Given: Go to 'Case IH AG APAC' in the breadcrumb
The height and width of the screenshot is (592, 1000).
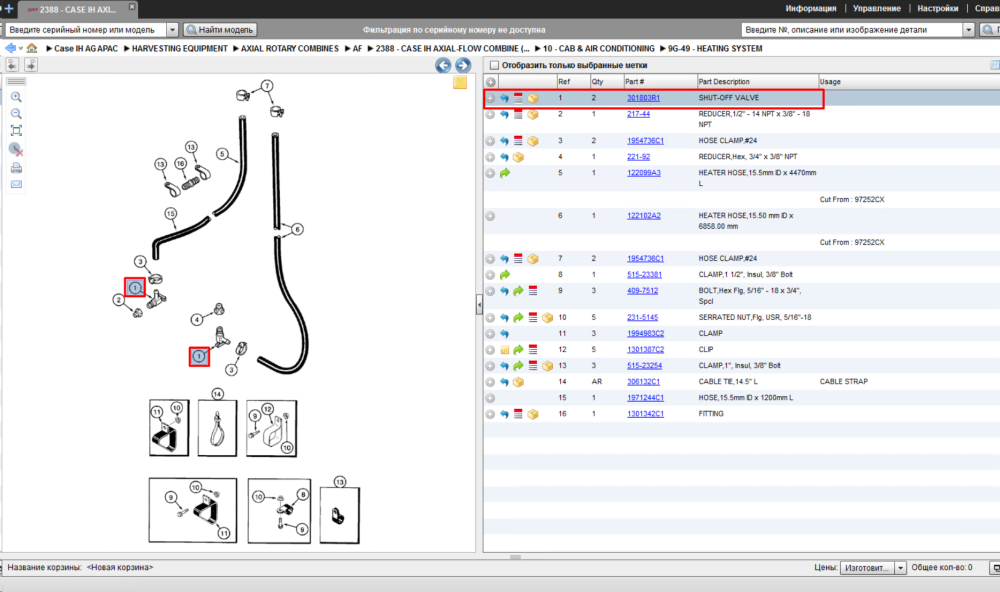Looking at the screenshot, I should click(86, 48).
